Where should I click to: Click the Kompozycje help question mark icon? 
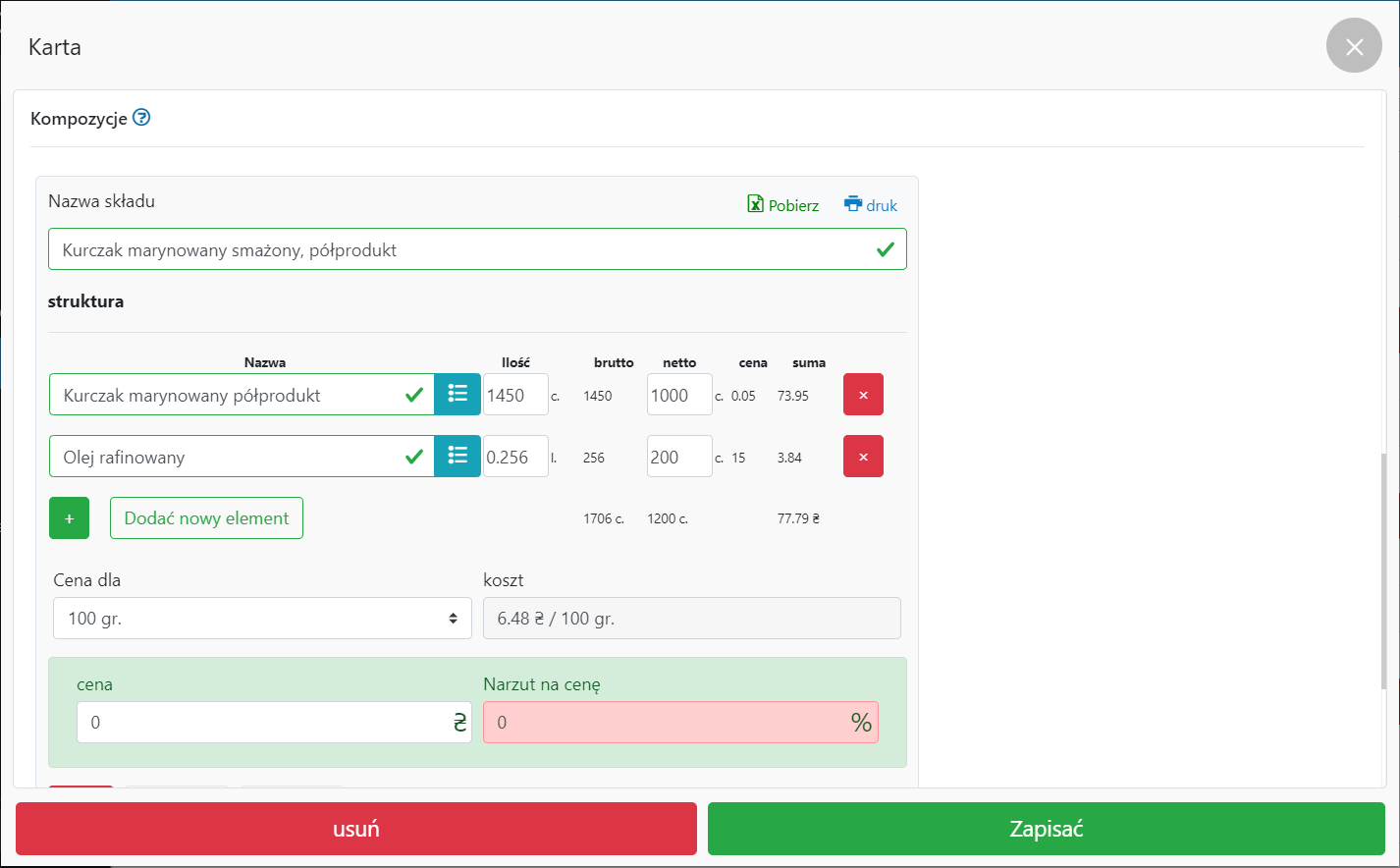141,118
